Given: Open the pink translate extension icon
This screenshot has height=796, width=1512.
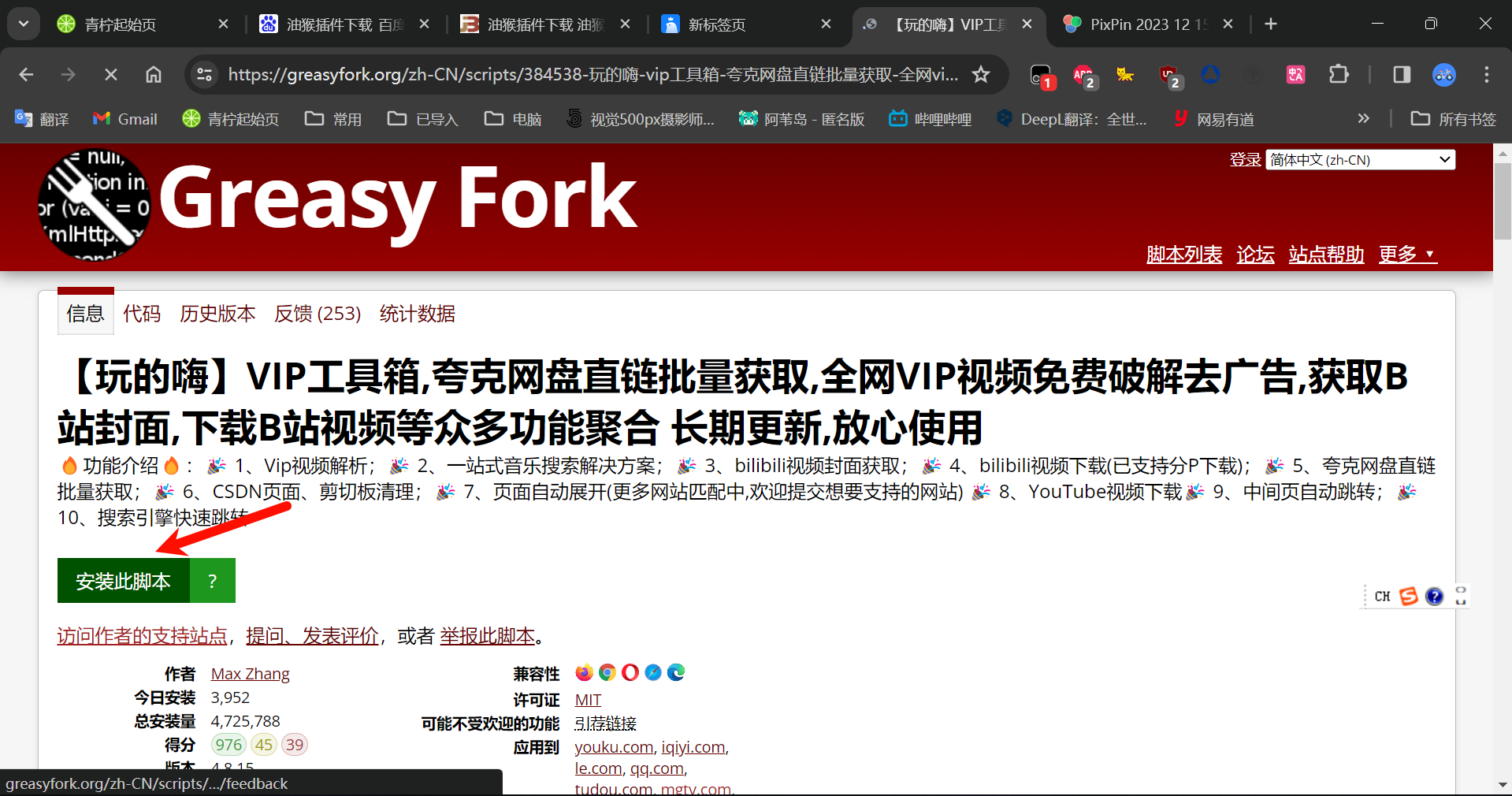Looking at the screenshot, I should [1295, 75].
